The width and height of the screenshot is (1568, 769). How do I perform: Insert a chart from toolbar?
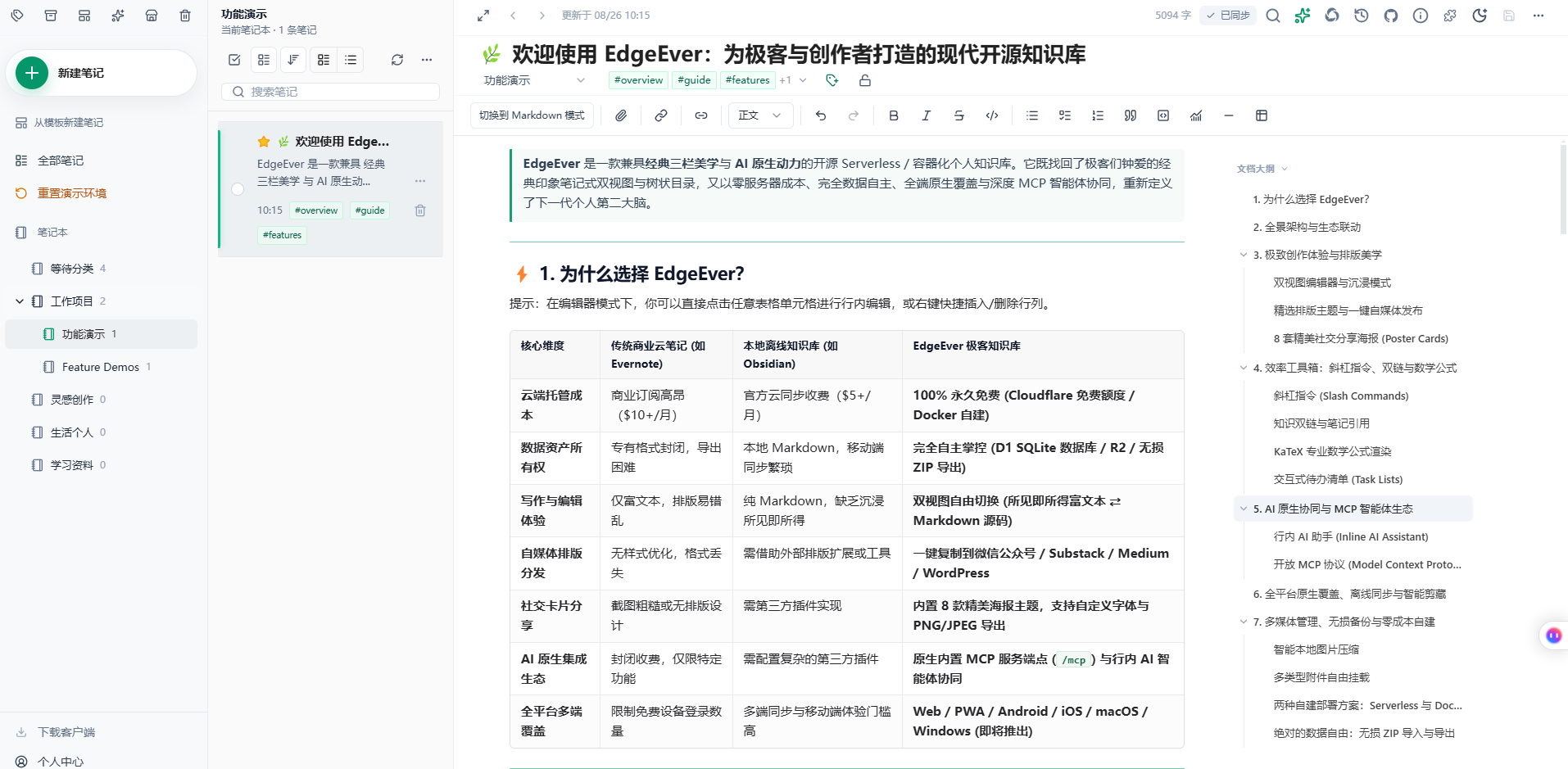(x=1196, y=115)
